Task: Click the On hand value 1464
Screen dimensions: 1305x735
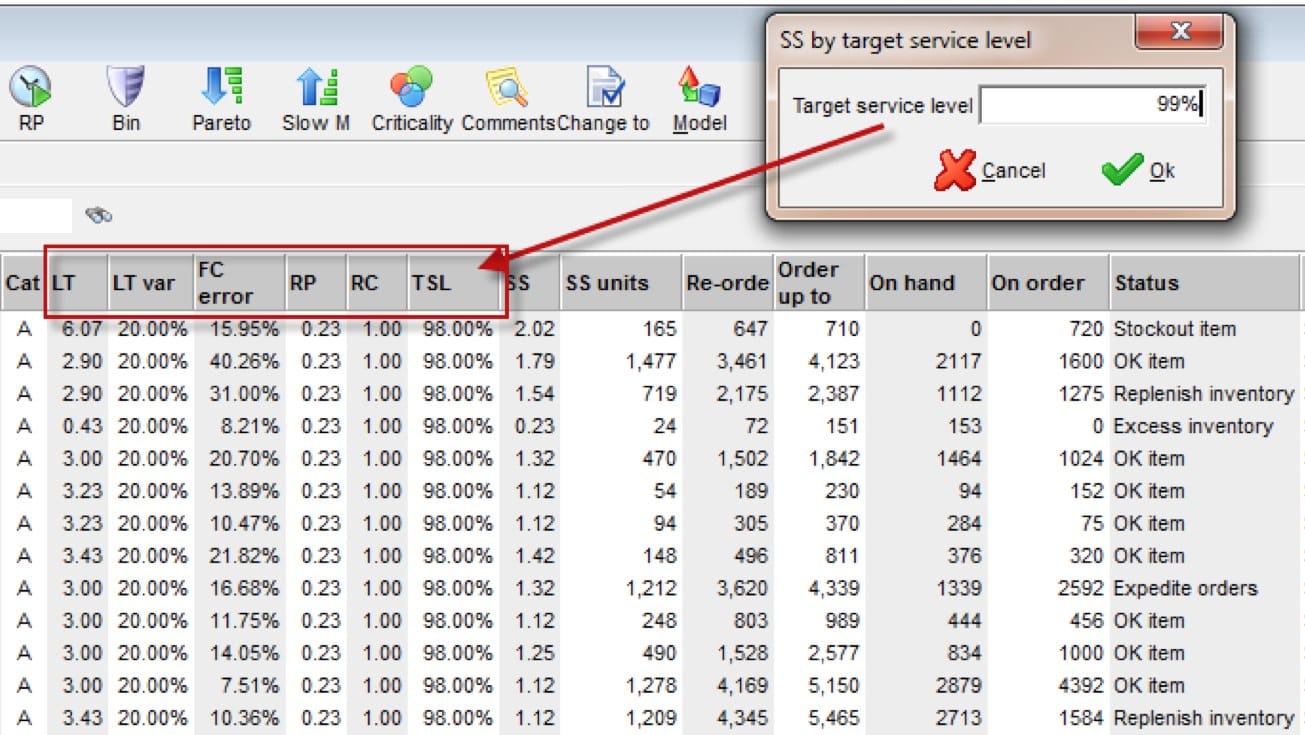Action: click(x=959, y=459)
